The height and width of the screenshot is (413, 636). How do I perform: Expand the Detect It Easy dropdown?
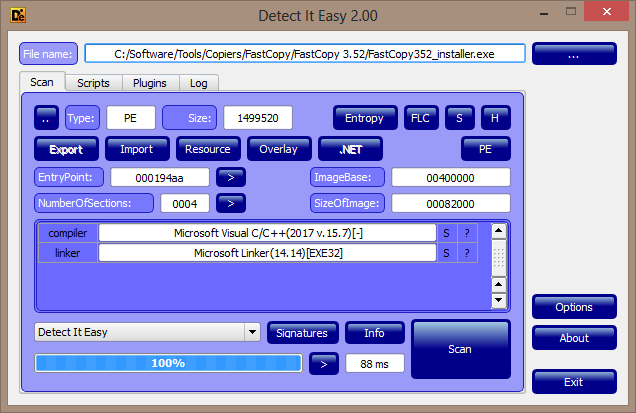252,332
